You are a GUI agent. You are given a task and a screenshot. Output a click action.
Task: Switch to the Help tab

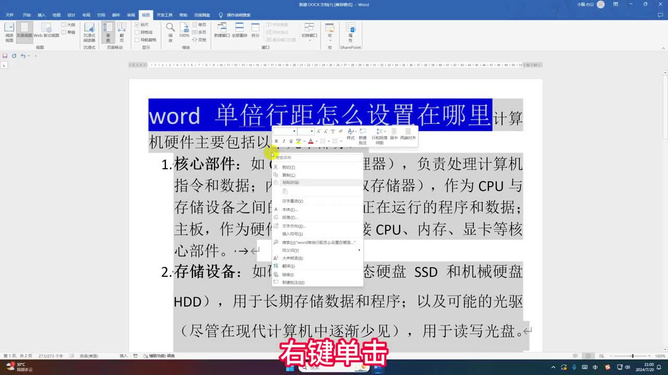(x=183, y=15)
